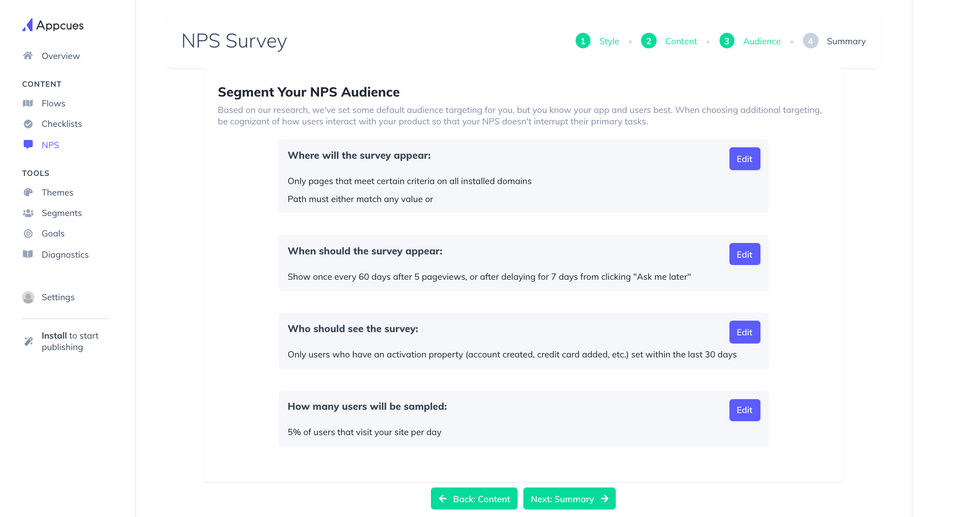Click the Install wand icon
The height and width of the screenshot is (517, 960).
pos(28,341)
